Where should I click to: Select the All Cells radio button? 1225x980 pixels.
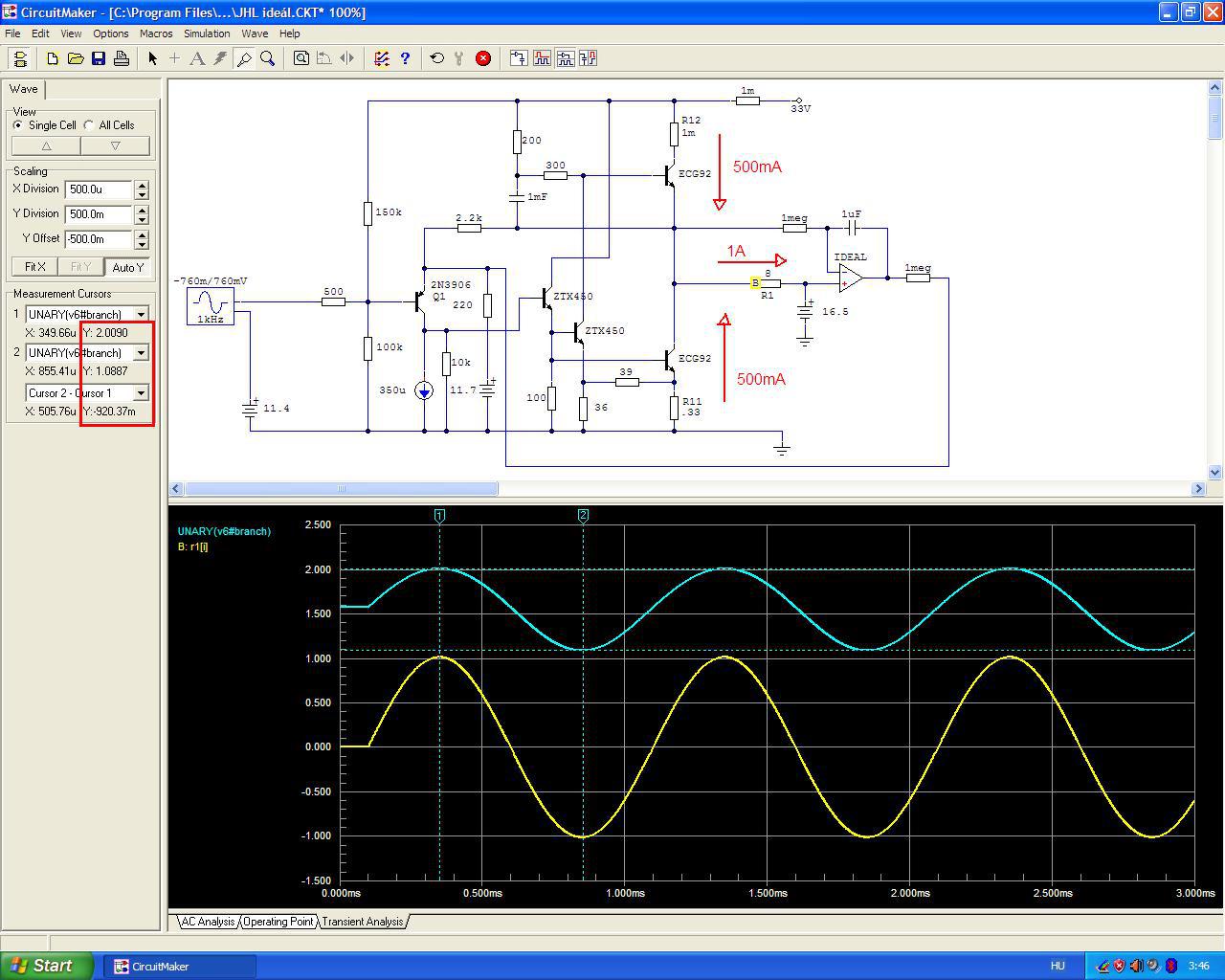coord(89,125)
